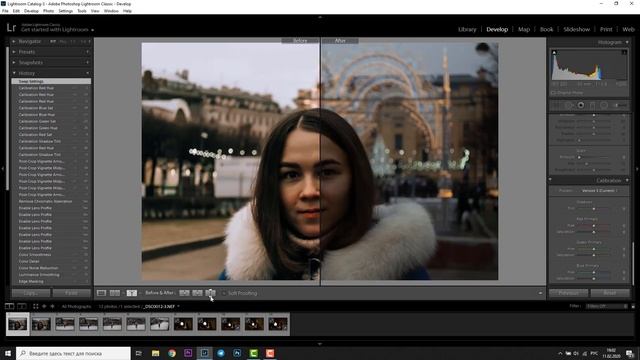Toggle the Calibration panel on/off switch
Screen dimensions: 640x360
[550, 180]
